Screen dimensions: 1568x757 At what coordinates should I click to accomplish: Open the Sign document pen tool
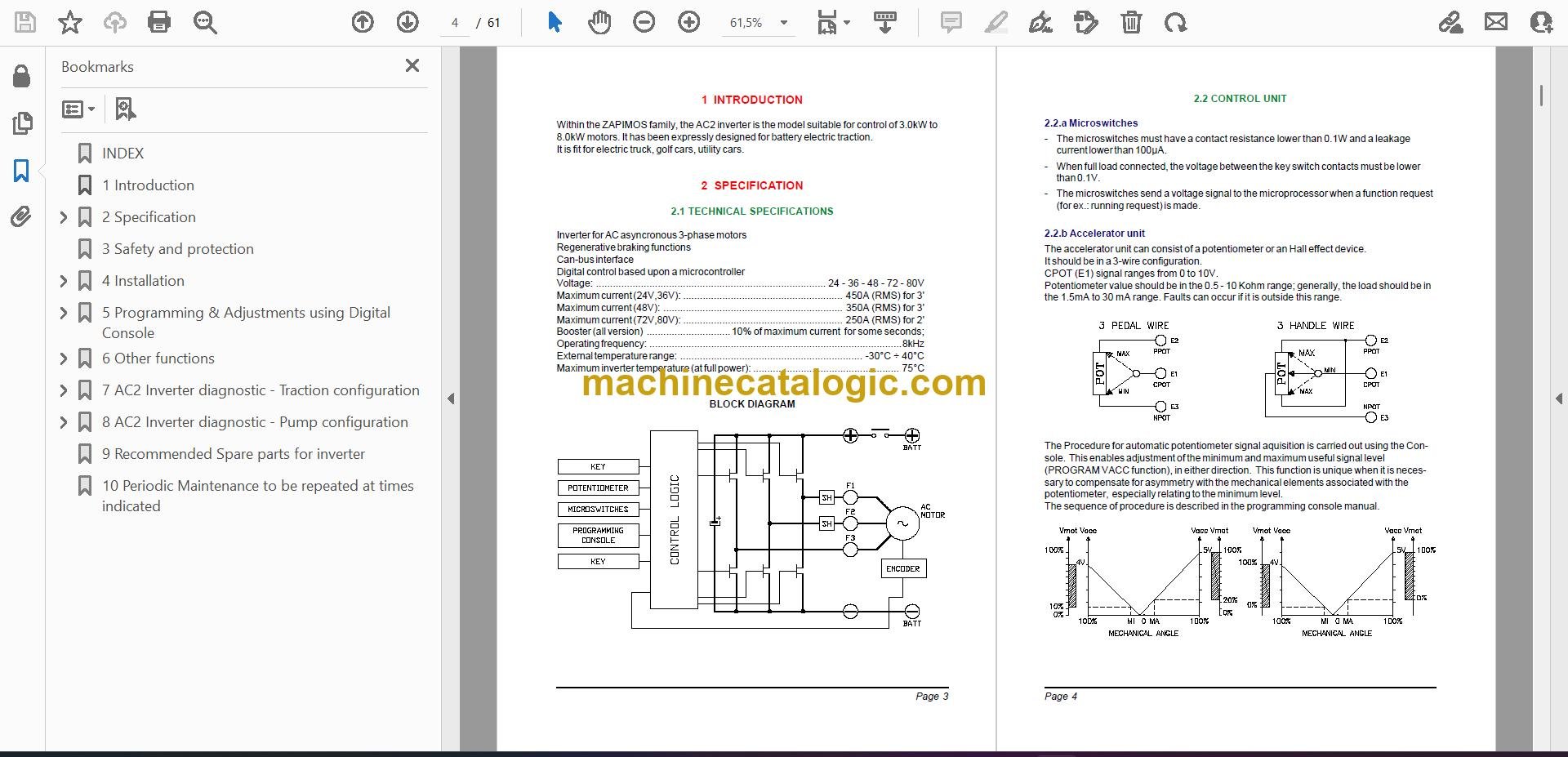[1040, 23]
